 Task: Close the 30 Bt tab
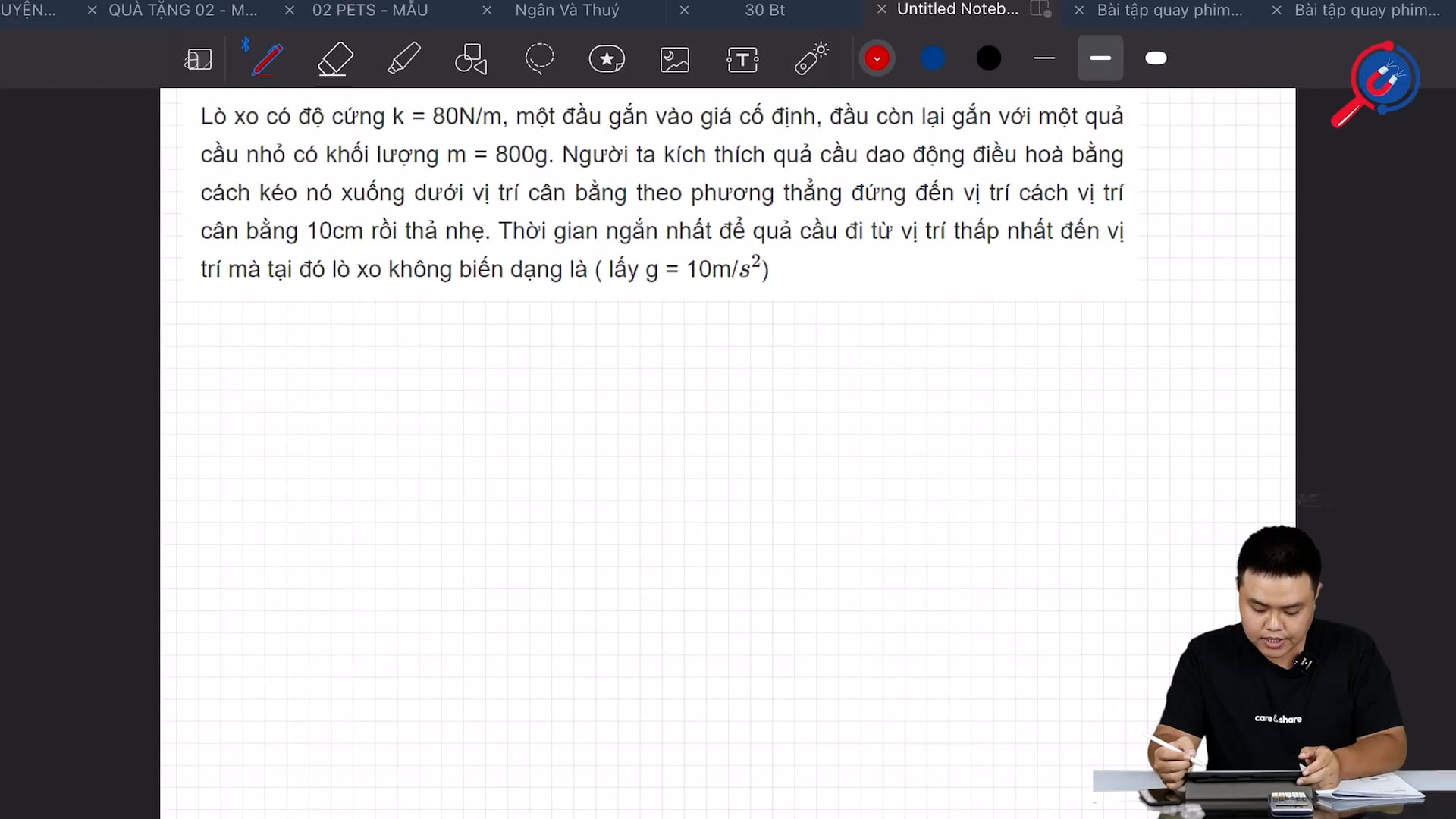click(684, 10)
